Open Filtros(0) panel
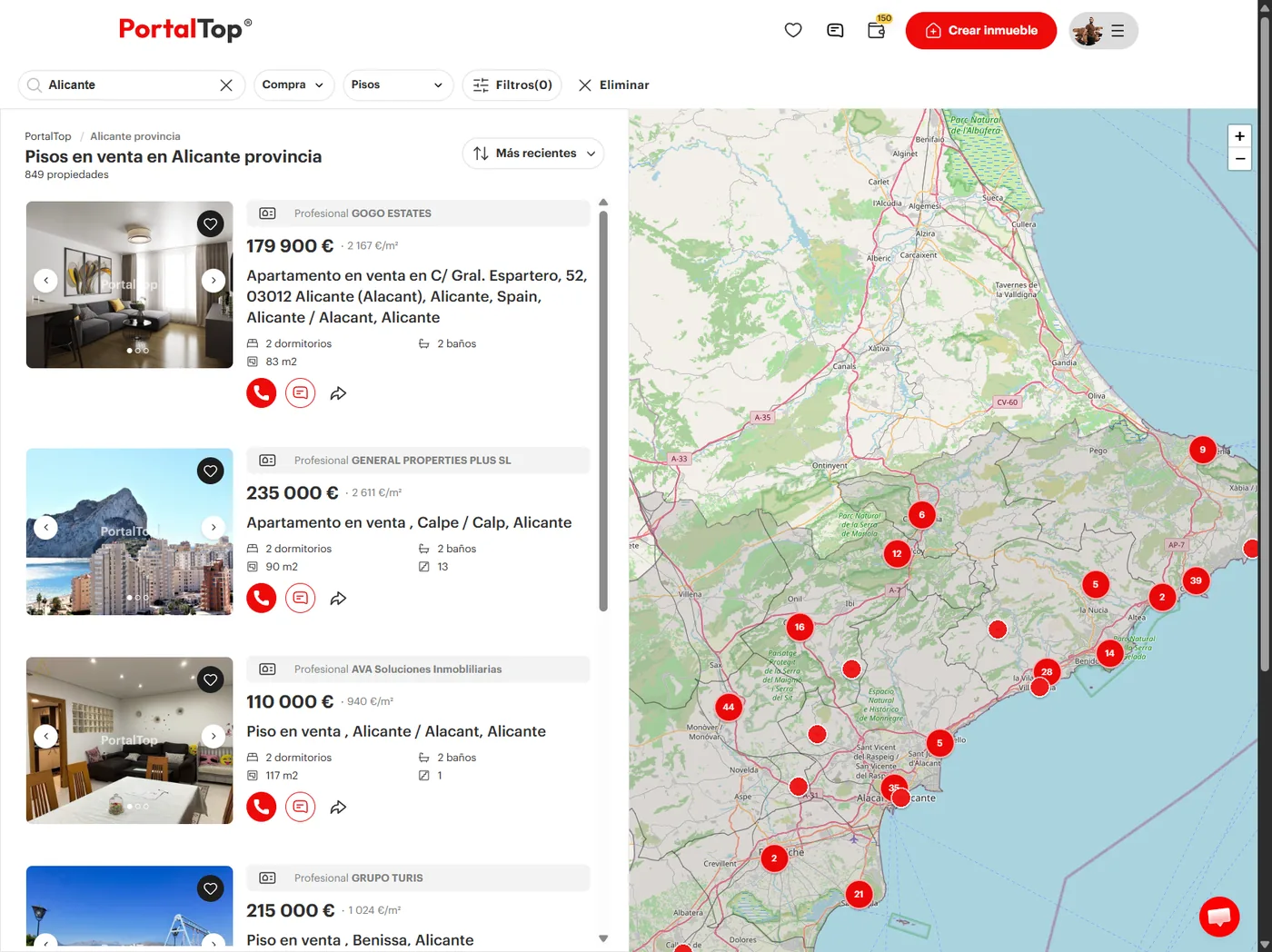This screenshot has height=952, width=1272. (512, 84)
